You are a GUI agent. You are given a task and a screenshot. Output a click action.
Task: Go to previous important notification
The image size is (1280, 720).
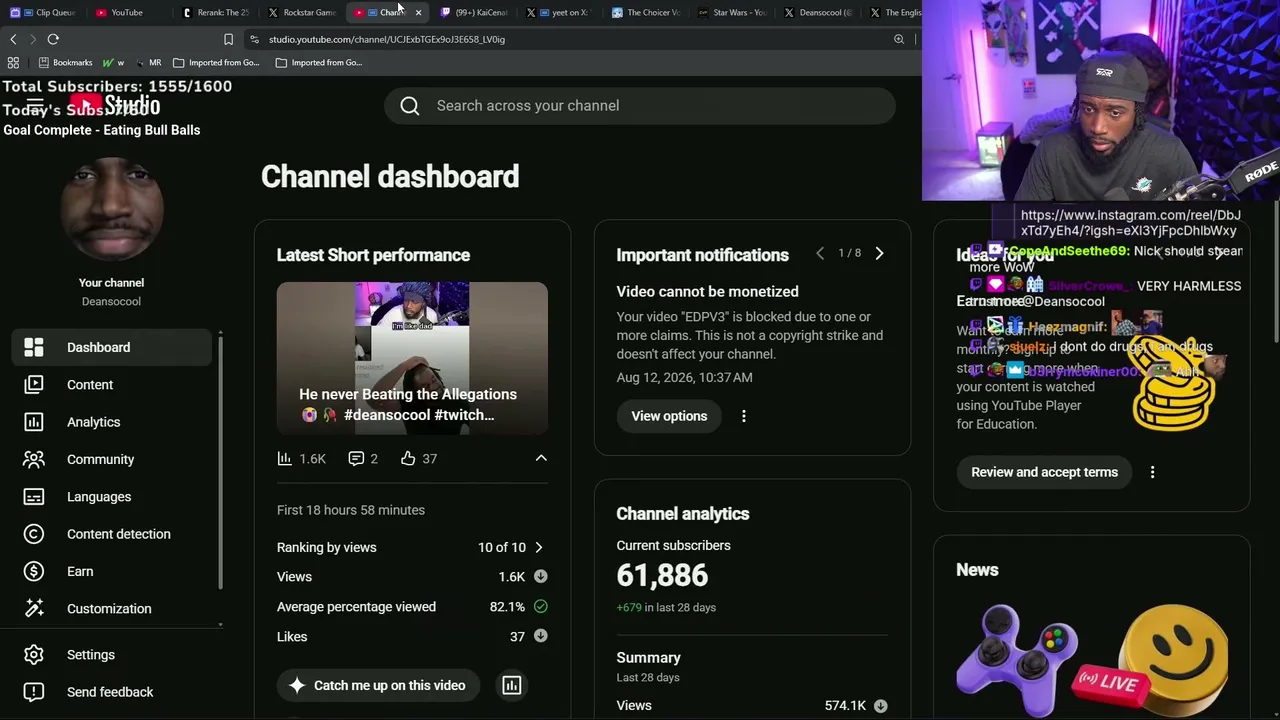[x=820, y=254]
